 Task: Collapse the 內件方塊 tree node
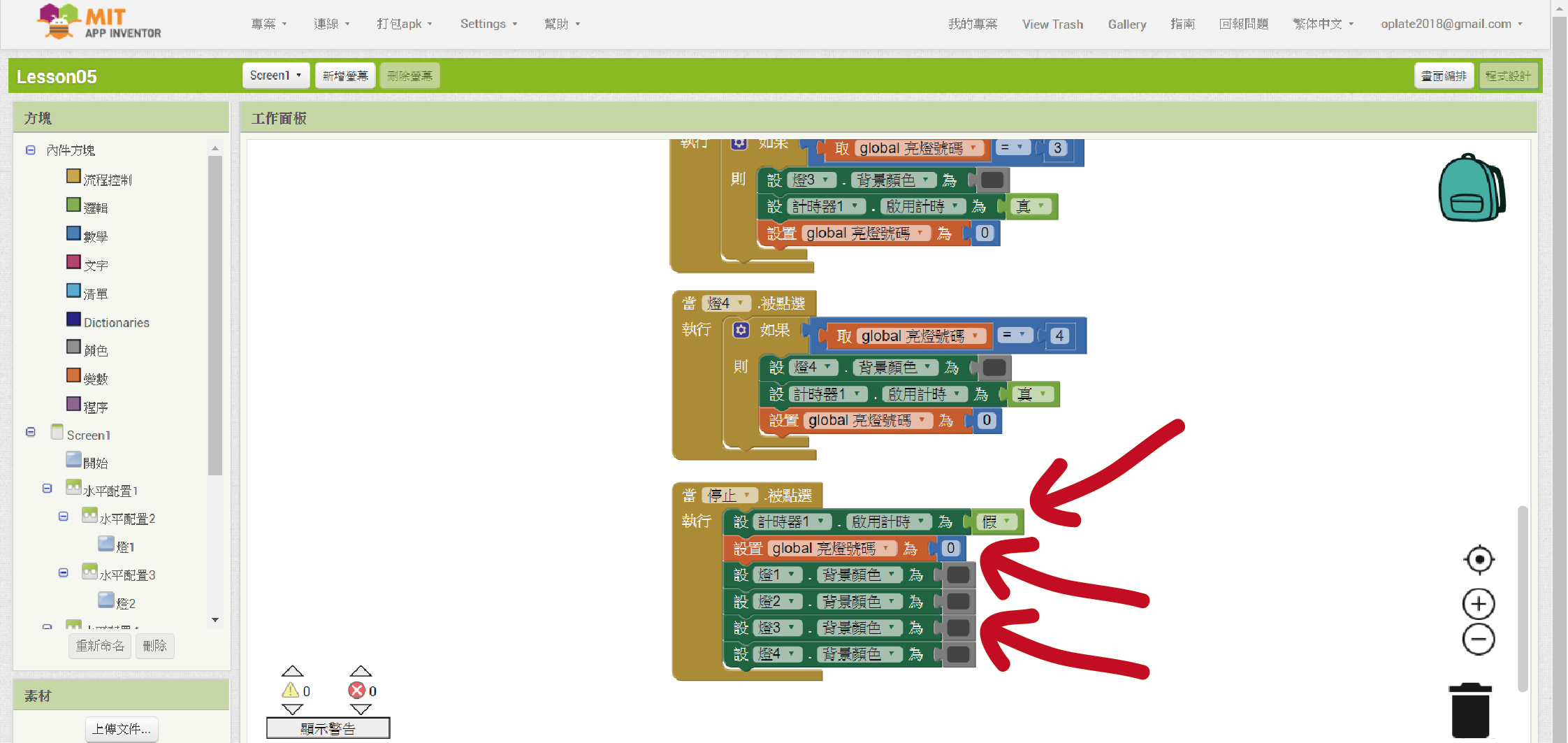click(31, 150)
